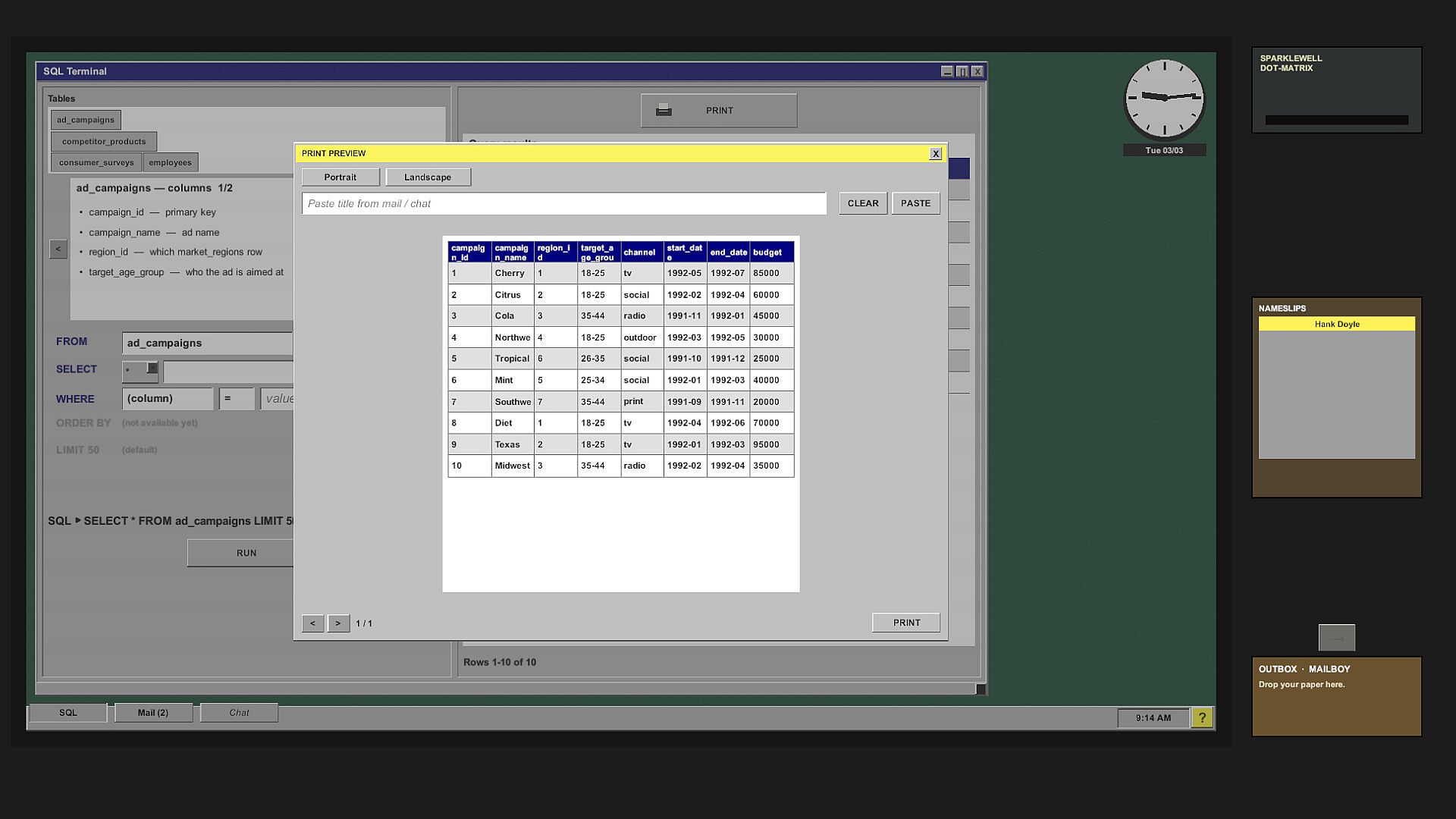Click the Tue 03/03 date label
This screenshot has width=1456, height=819.
[1164, 150]
